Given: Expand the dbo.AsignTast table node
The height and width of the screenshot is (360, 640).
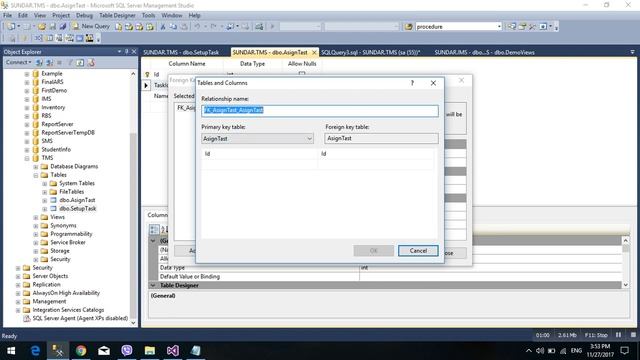Looking at the screenshot, I should pyautogui.click(x=44, y=200).
